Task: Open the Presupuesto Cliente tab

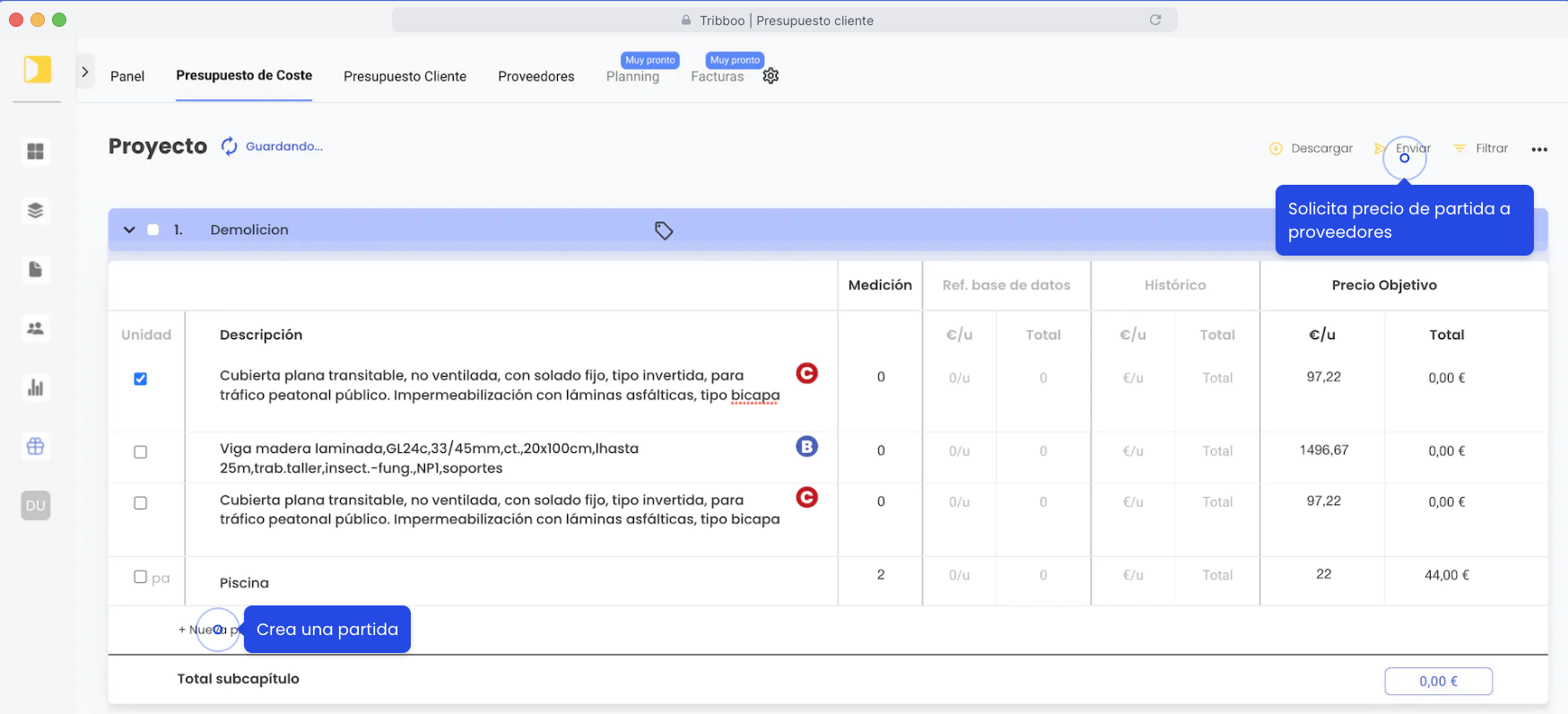Action: 405,76
